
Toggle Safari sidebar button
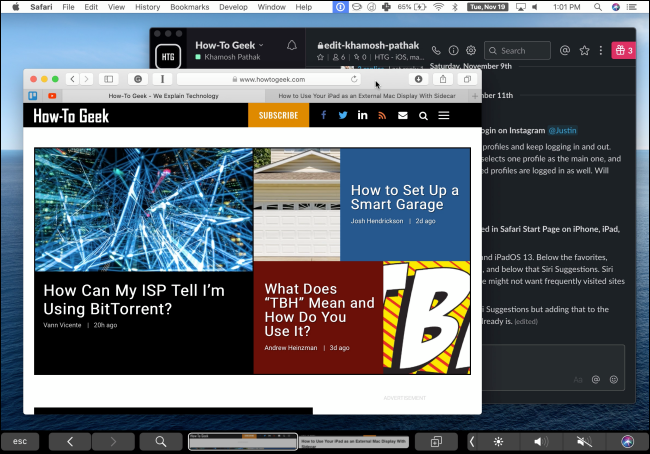(x=109, y=79)
